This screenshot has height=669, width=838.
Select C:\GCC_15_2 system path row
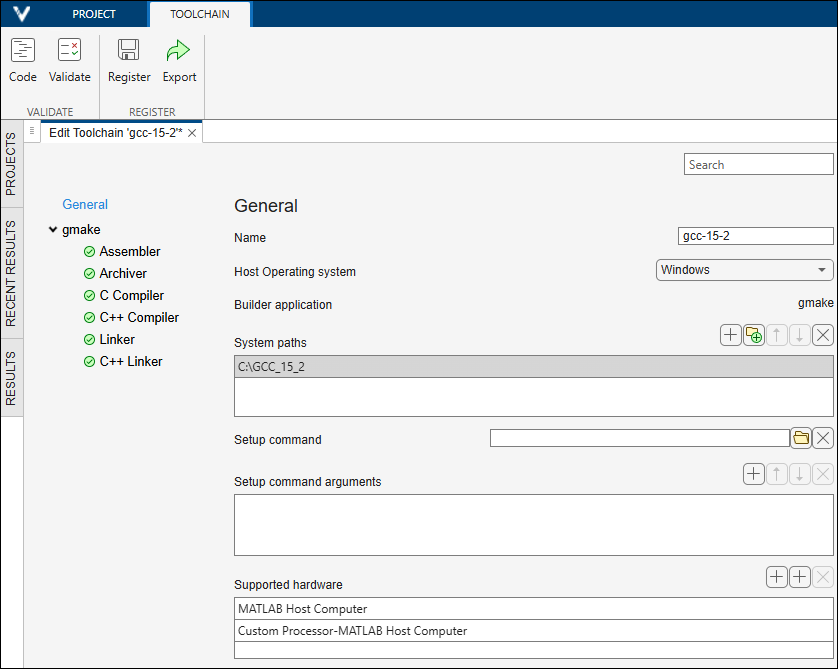pos(533,367)
